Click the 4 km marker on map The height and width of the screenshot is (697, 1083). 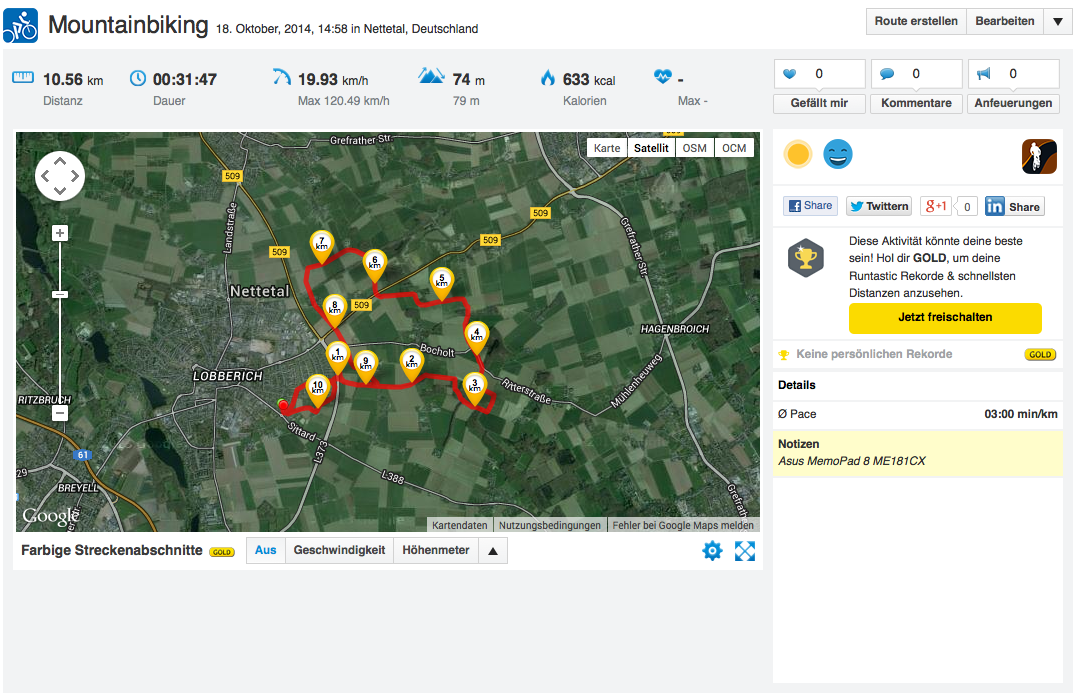477,337
